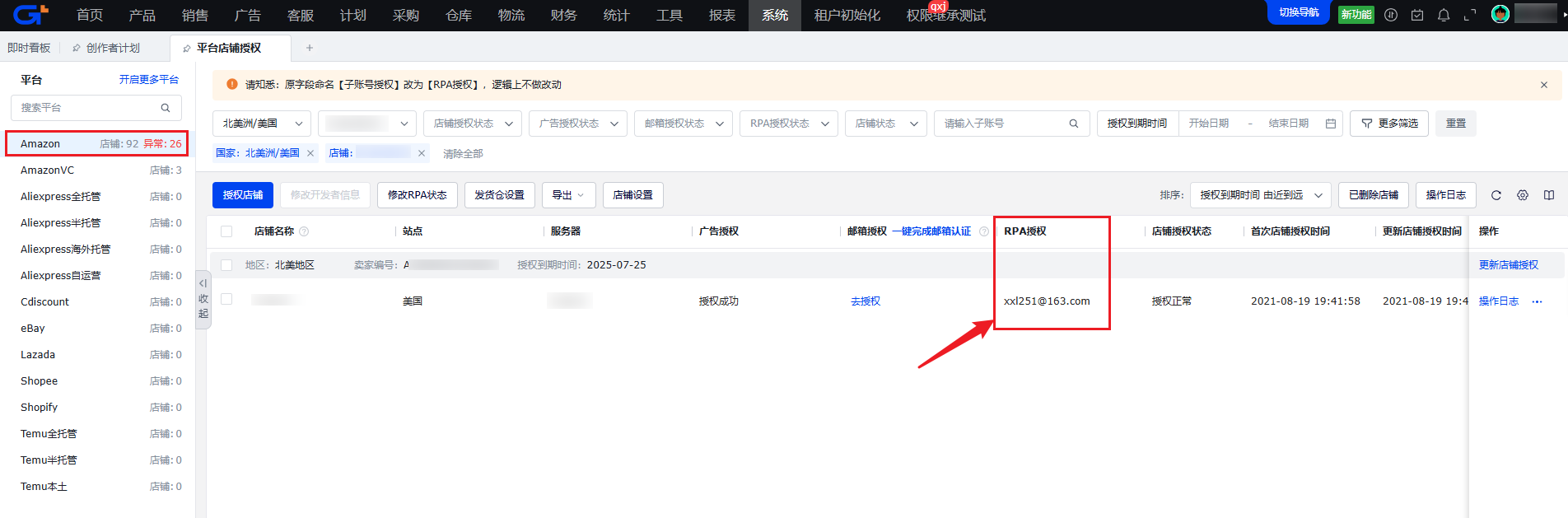
Task: Click the calendar icon in the date range
Action: coord(1331,124)
